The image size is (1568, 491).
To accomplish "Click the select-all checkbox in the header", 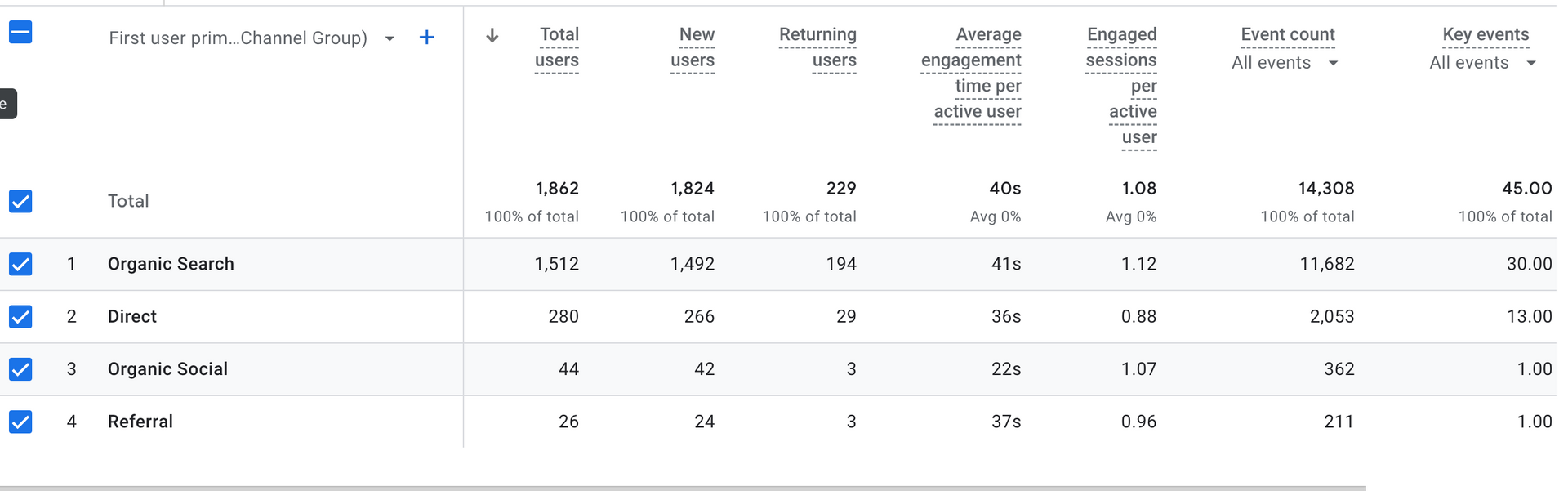I will point(20,33).
